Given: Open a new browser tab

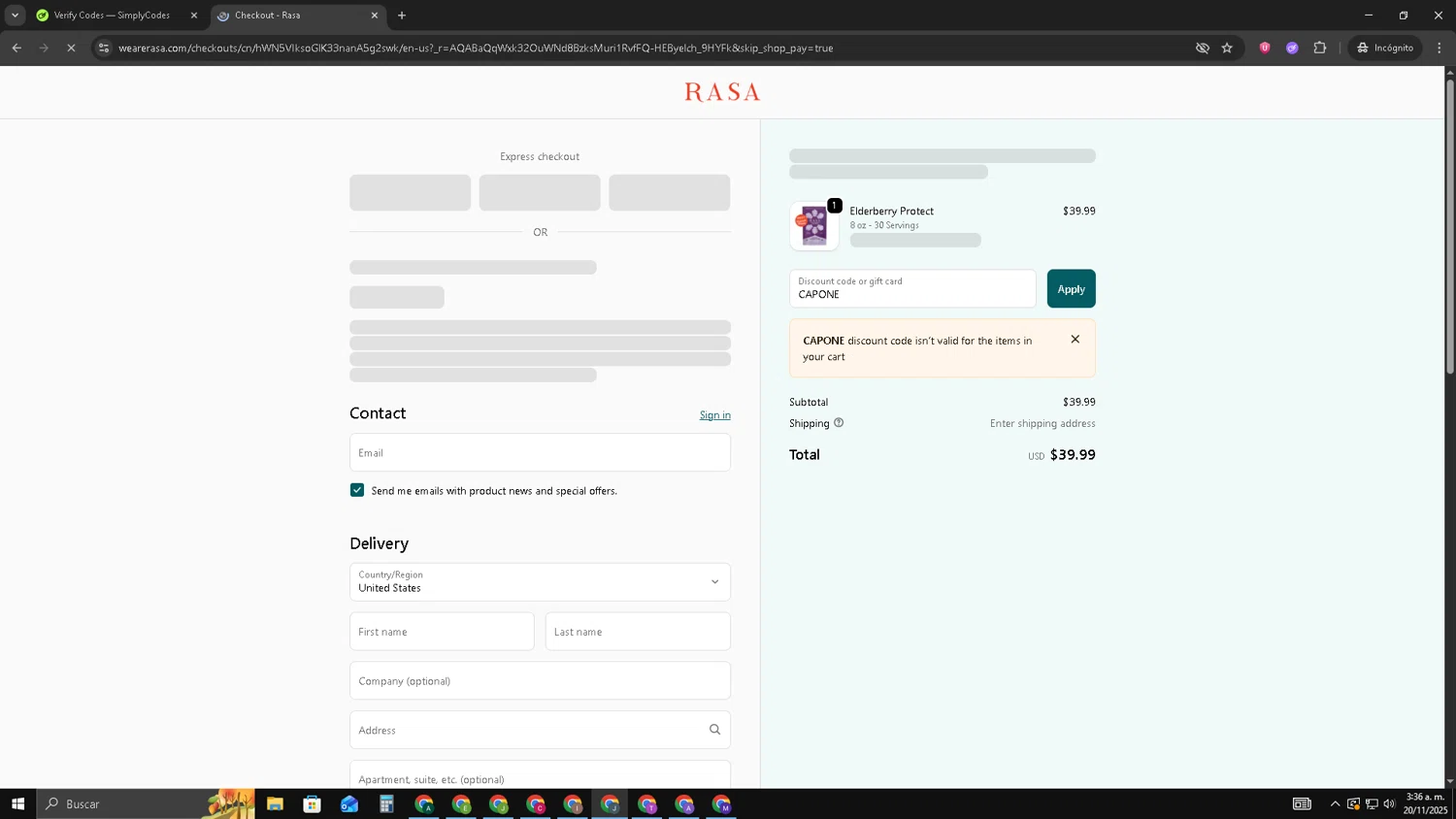Looking at the screenshot, I should click(402, 16).
